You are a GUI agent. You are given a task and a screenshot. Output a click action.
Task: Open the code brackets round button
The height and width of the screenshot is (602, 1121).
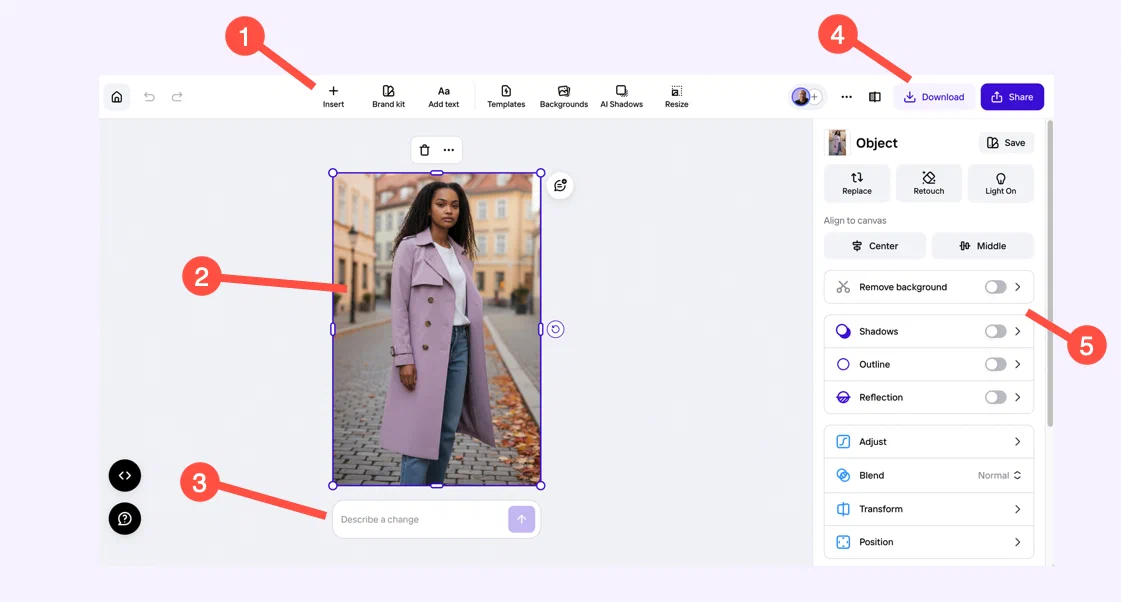pos(124,475)
